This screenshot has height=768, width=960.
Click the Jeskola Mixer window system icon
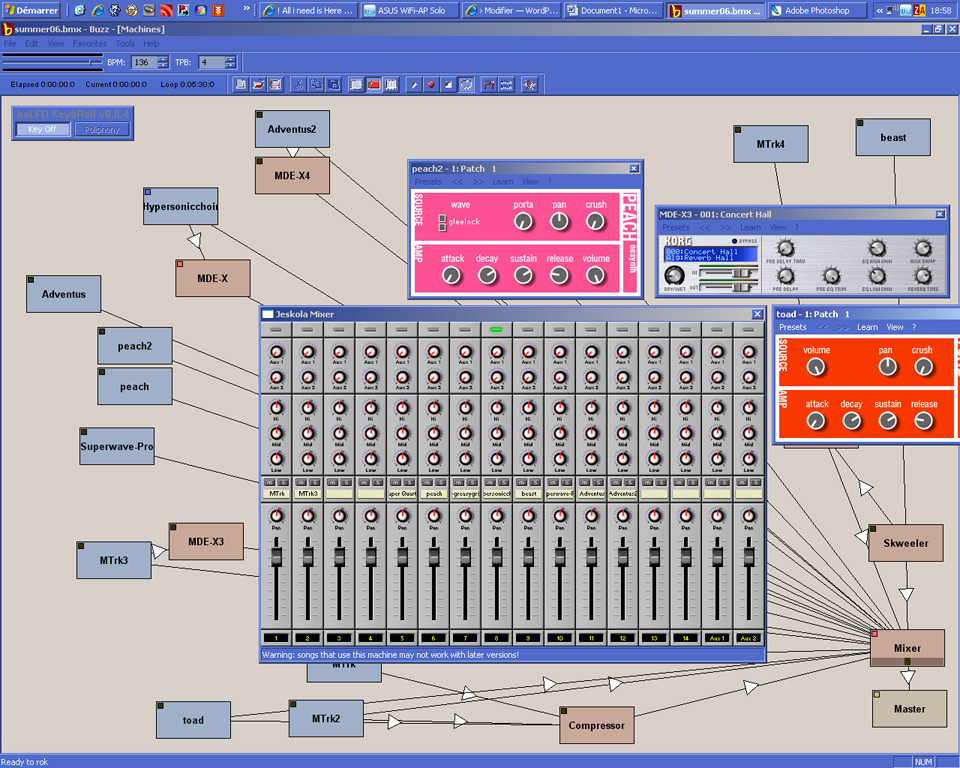268,314
